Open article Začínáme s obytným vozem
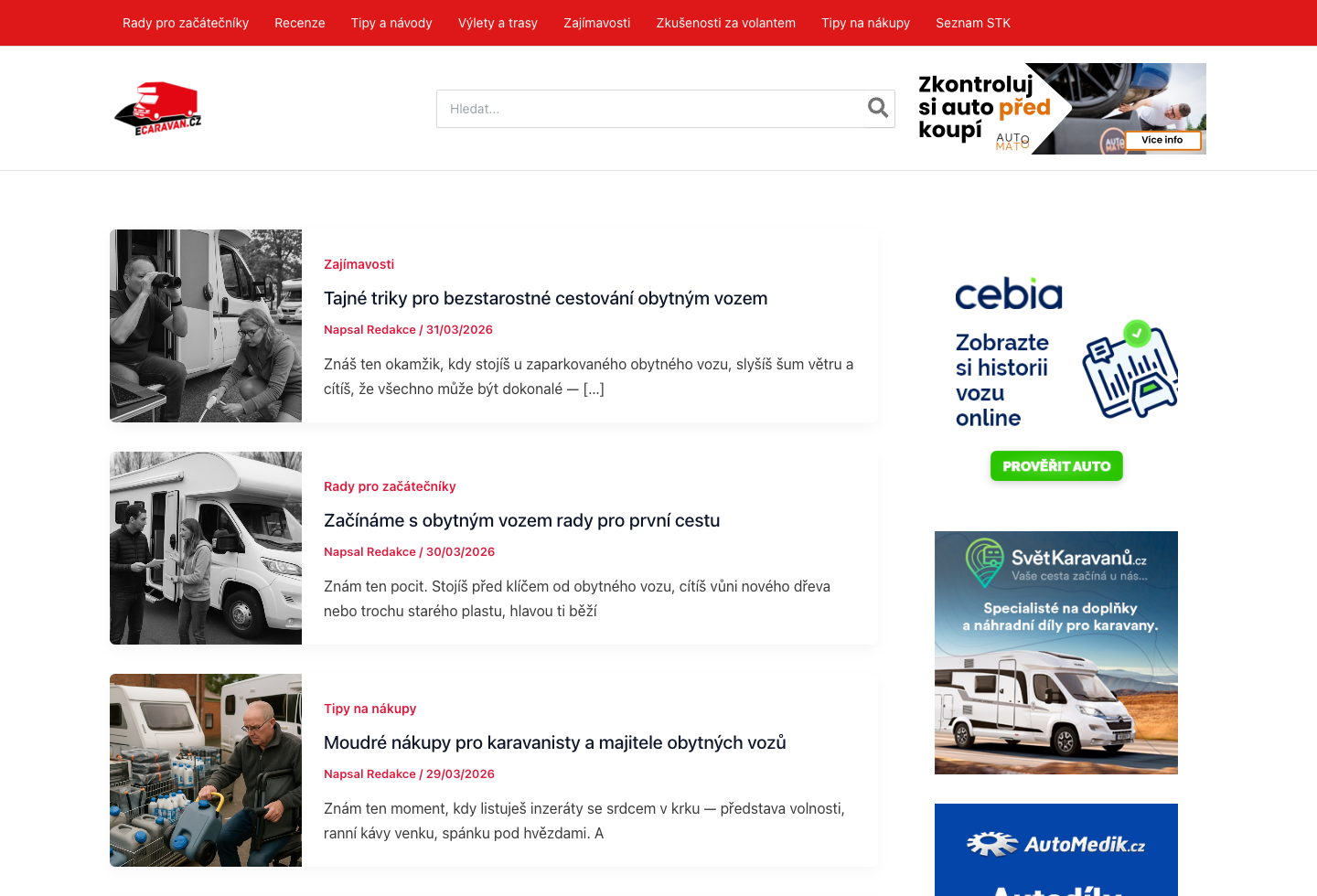 pos(521,520)
